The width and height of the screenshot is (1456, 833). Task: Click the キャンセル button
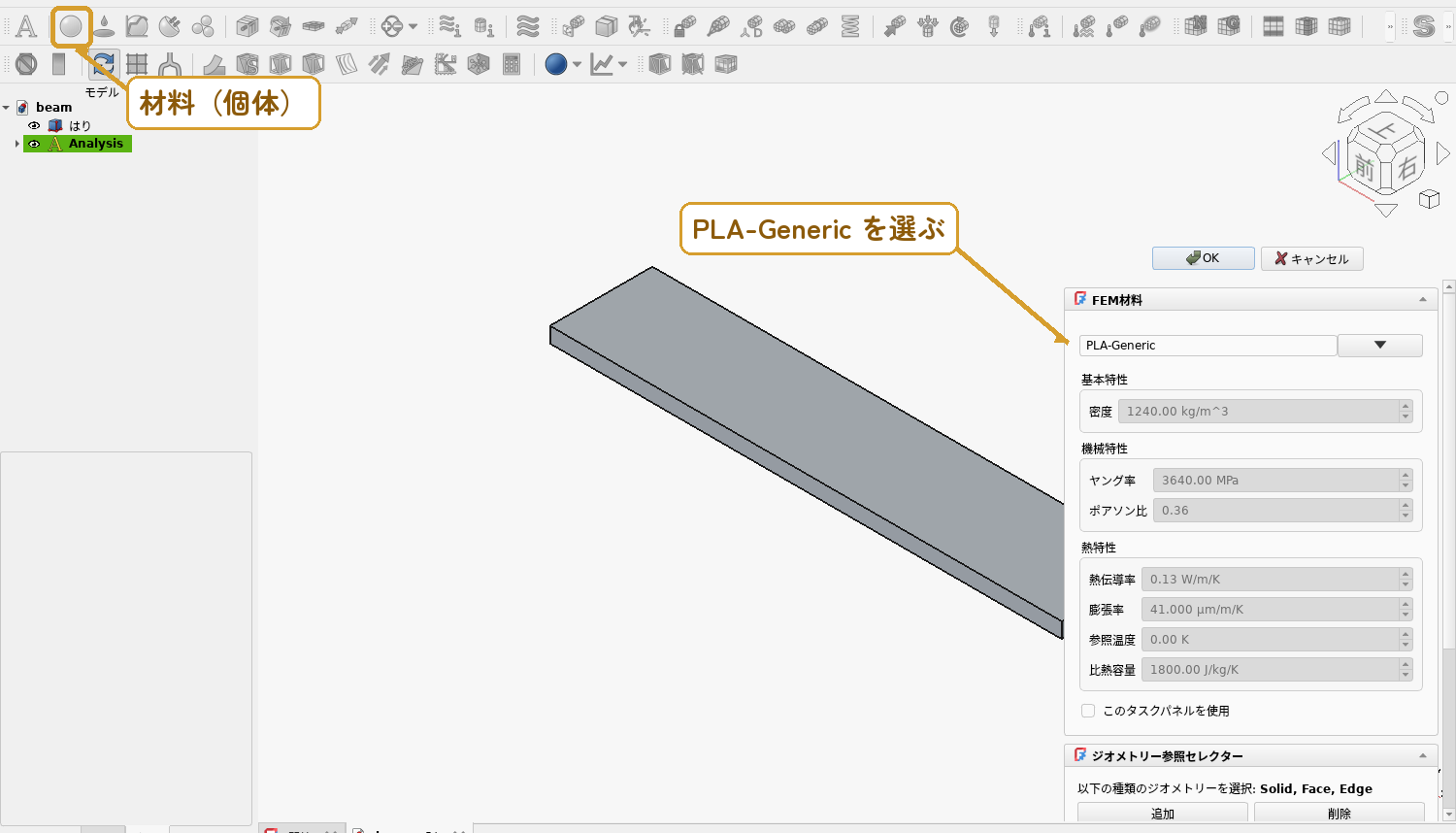(x=1312, y=258)
